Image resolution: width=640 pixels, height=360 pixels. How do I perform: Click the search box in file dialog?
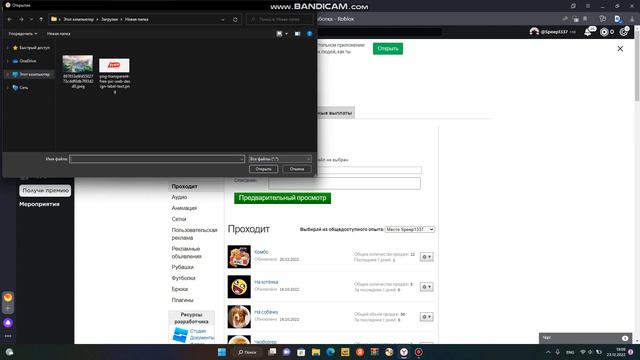[x=280, y=19]
